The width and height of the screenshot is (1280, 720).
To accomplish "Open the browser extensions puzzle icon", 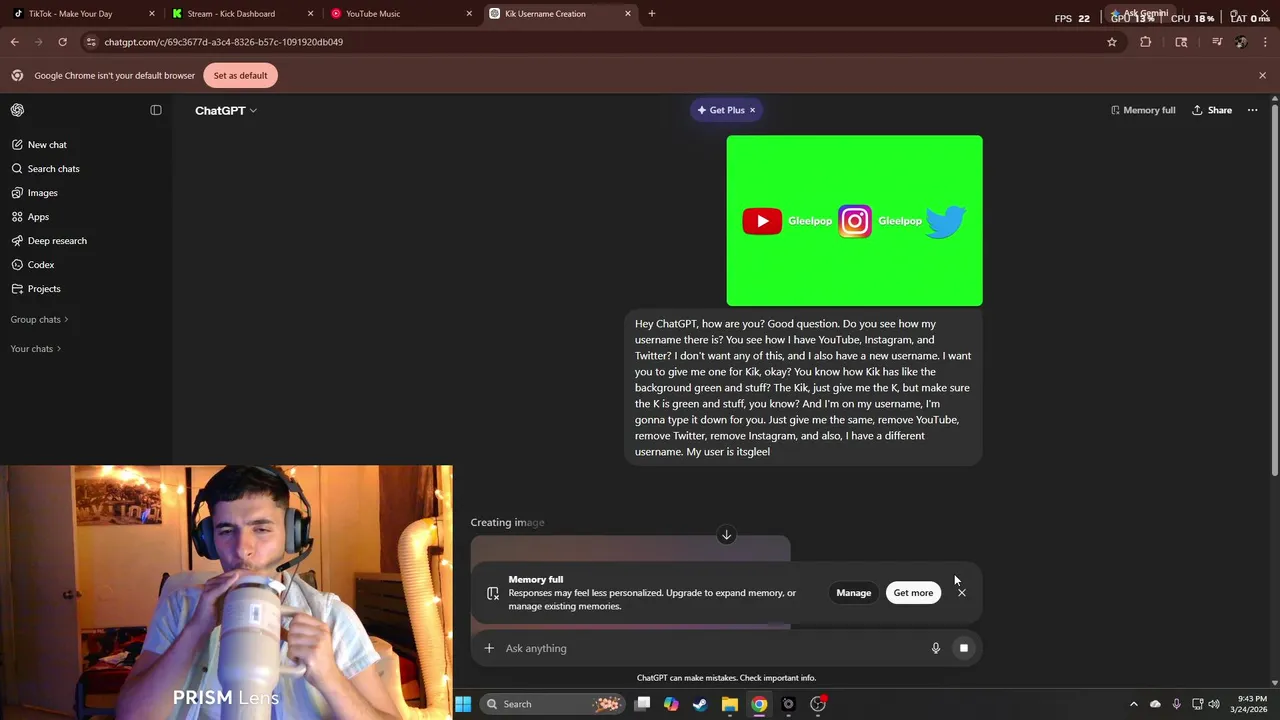I will pos(1146,42).
